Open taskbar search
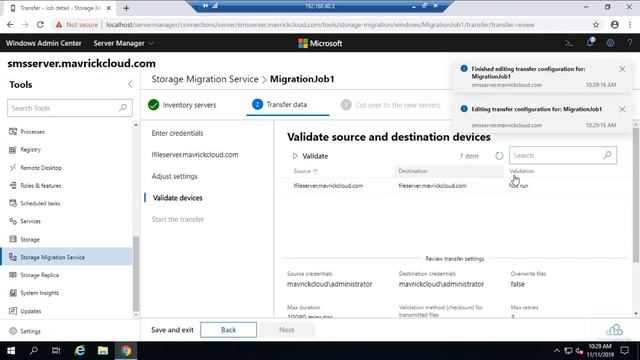Image resolution: width=640 pixels, height=360 pixels. point(34,351)
